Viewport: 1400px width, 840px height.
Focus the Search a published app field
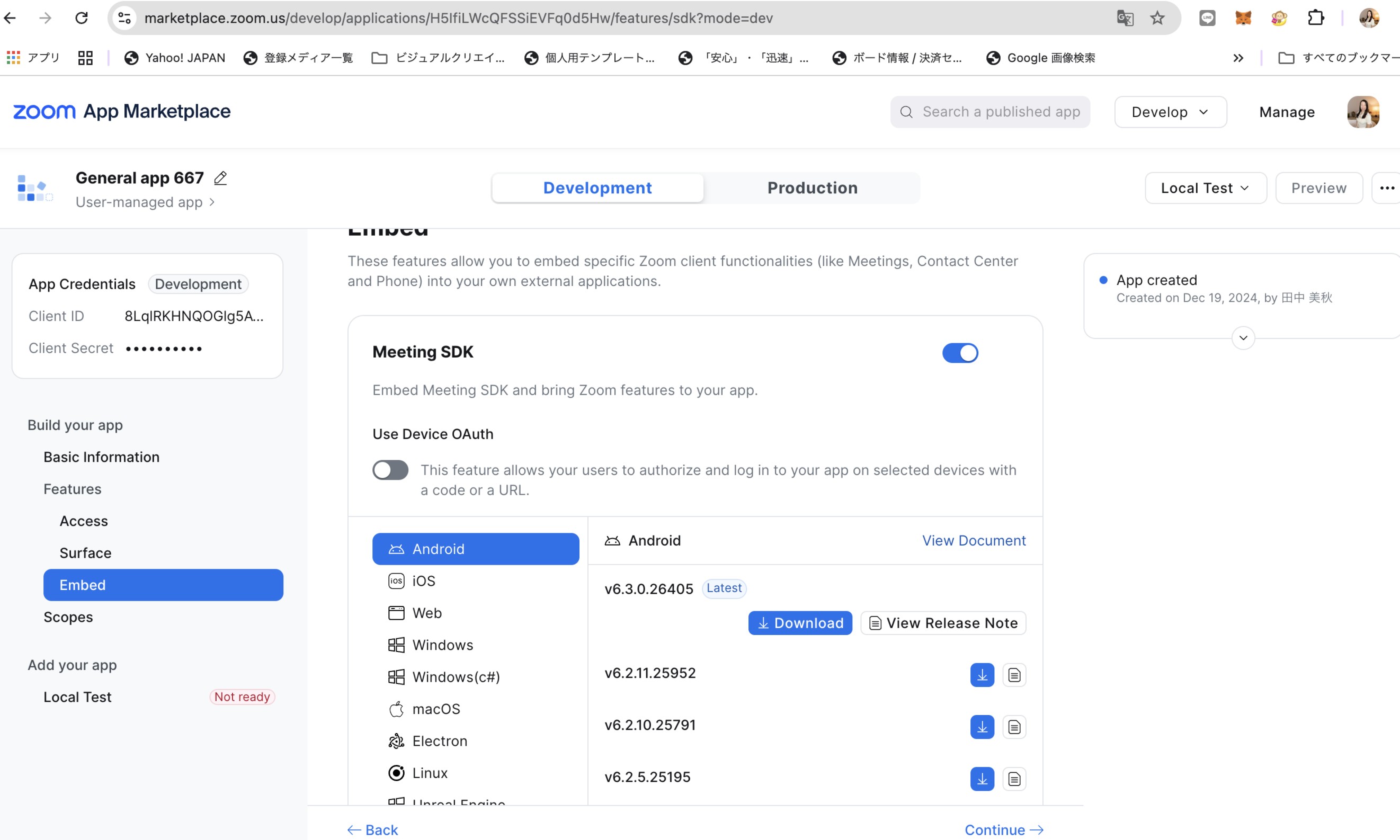pos(990,112)
